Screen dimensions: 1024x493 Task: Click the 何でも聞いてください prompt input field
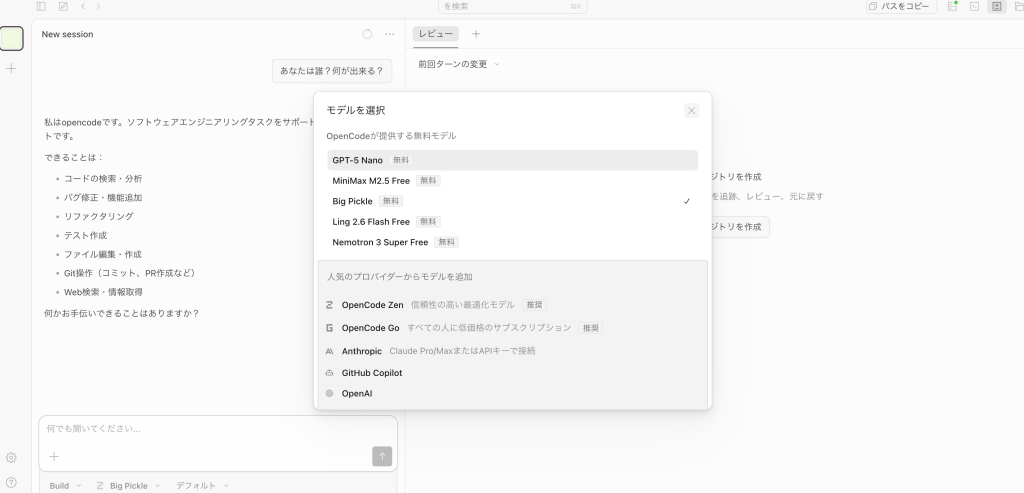coord(200,429)
